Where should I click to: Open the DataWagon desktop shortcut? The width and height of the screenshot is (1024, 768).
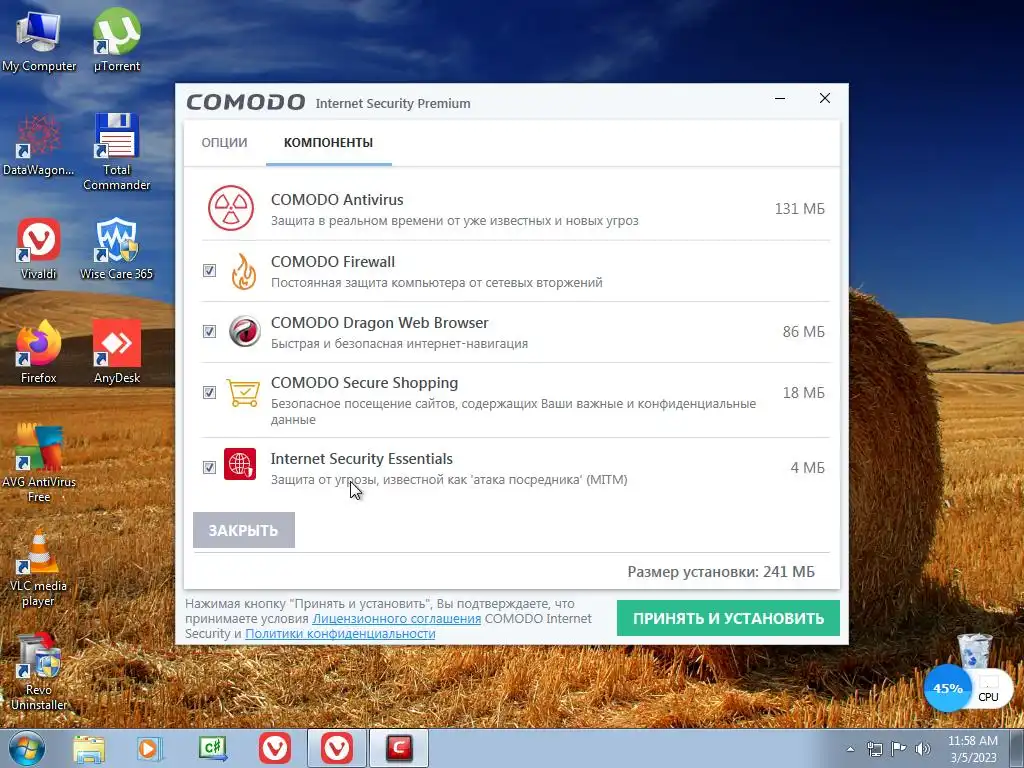pos(39,145)
